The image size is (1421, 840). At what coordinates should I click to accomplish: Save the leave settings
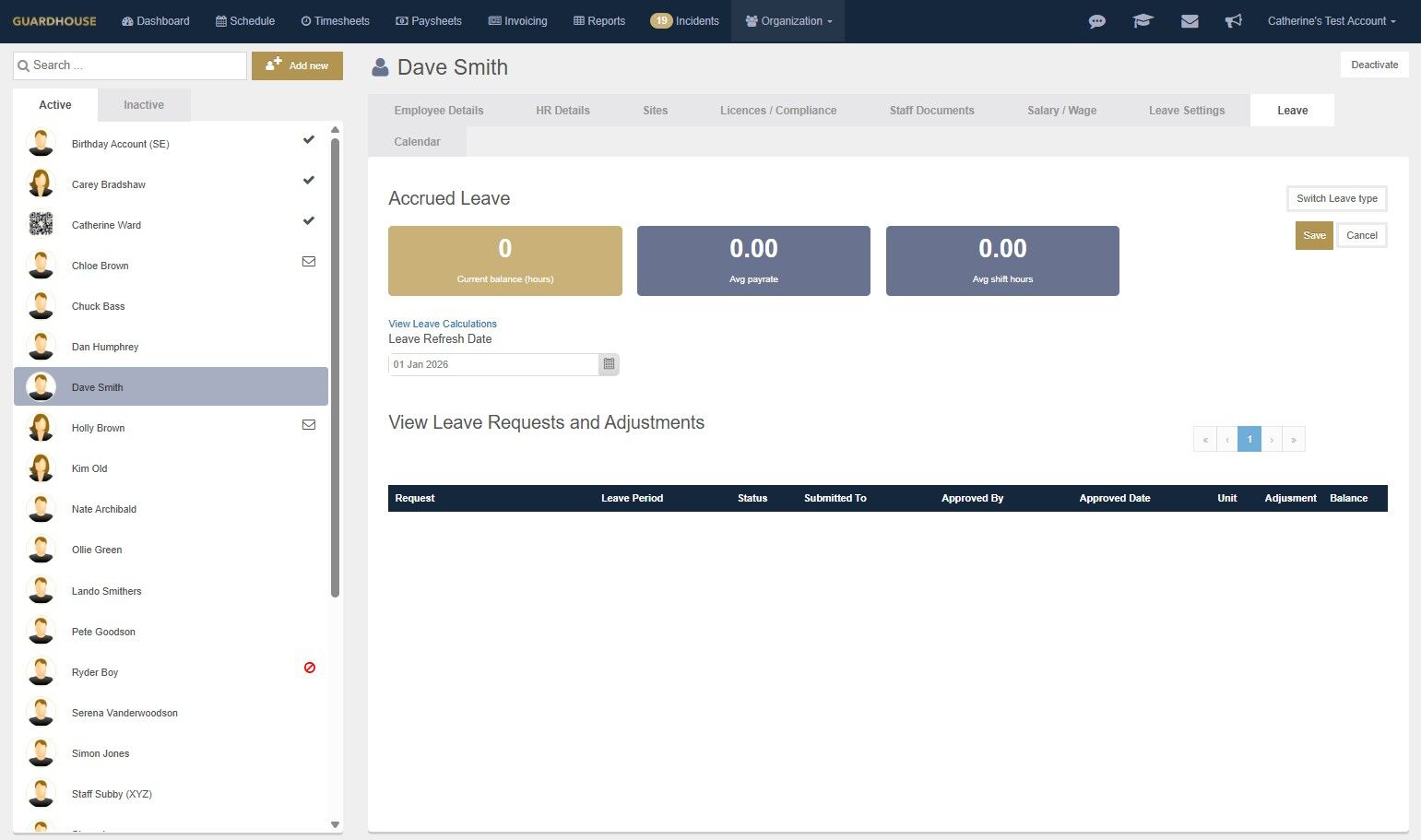pyautogui.click(x=1314, y=235)
